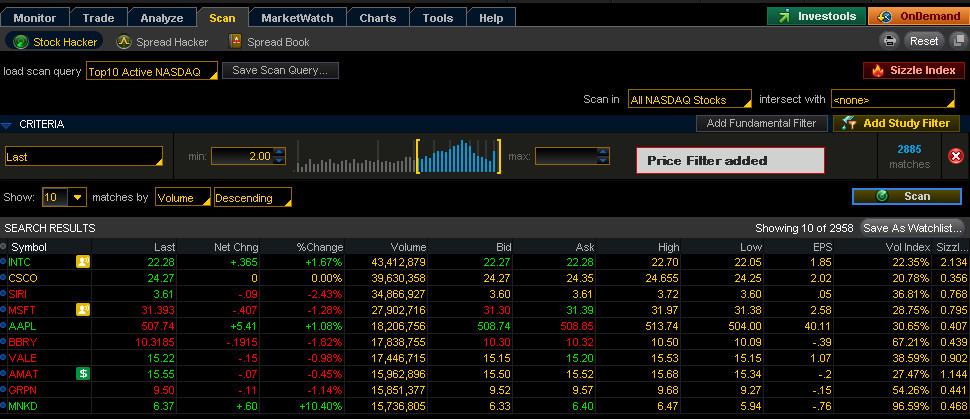Image resolution: width=970 pixels, height=419 pixels.
Task: Switch to the MarketWatch tab
Action: coord(297,18)
